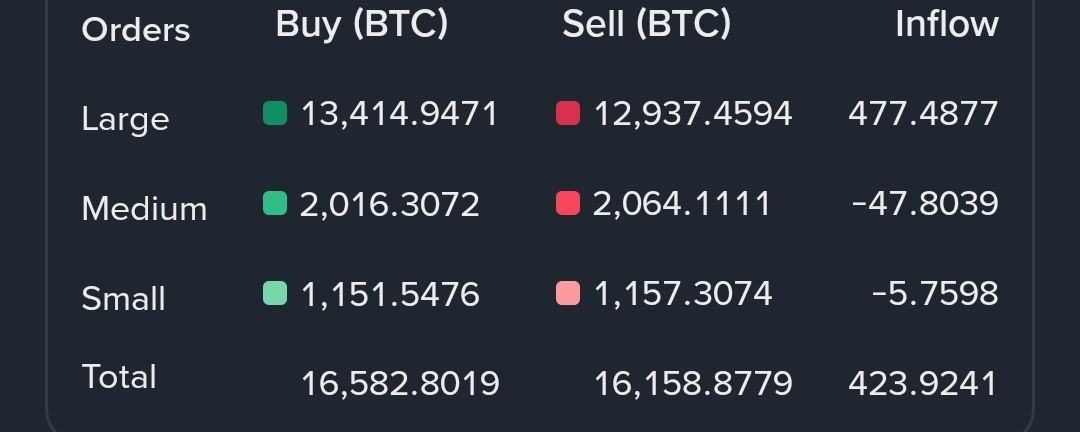This screenshot has width=1080, height=432.
Task: Tap the Small orders row label
Action: [123, 298]
